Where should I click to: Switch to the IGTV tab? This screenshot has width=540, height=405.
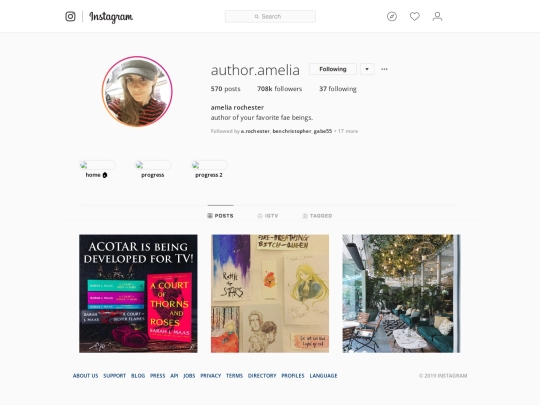coord(268,216)
